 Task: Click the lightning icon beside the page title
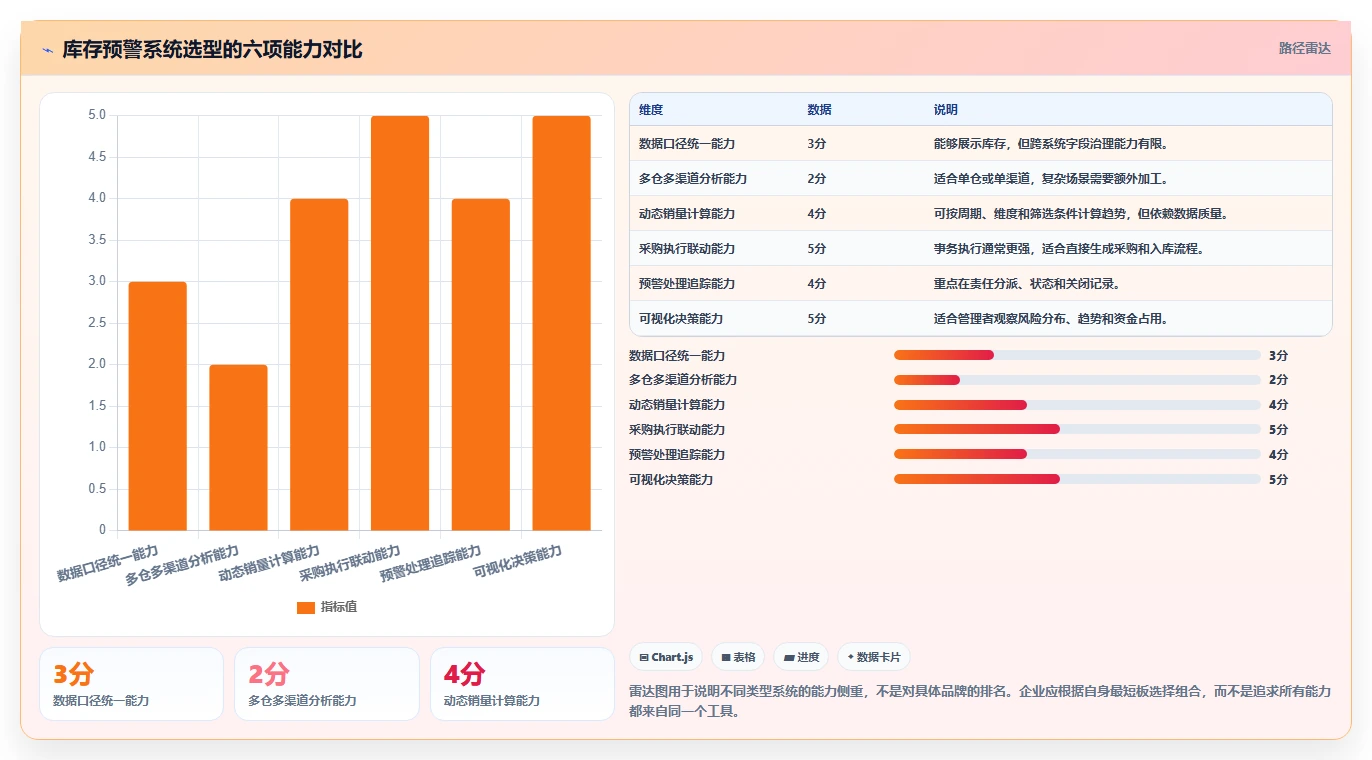coord(47,50)
